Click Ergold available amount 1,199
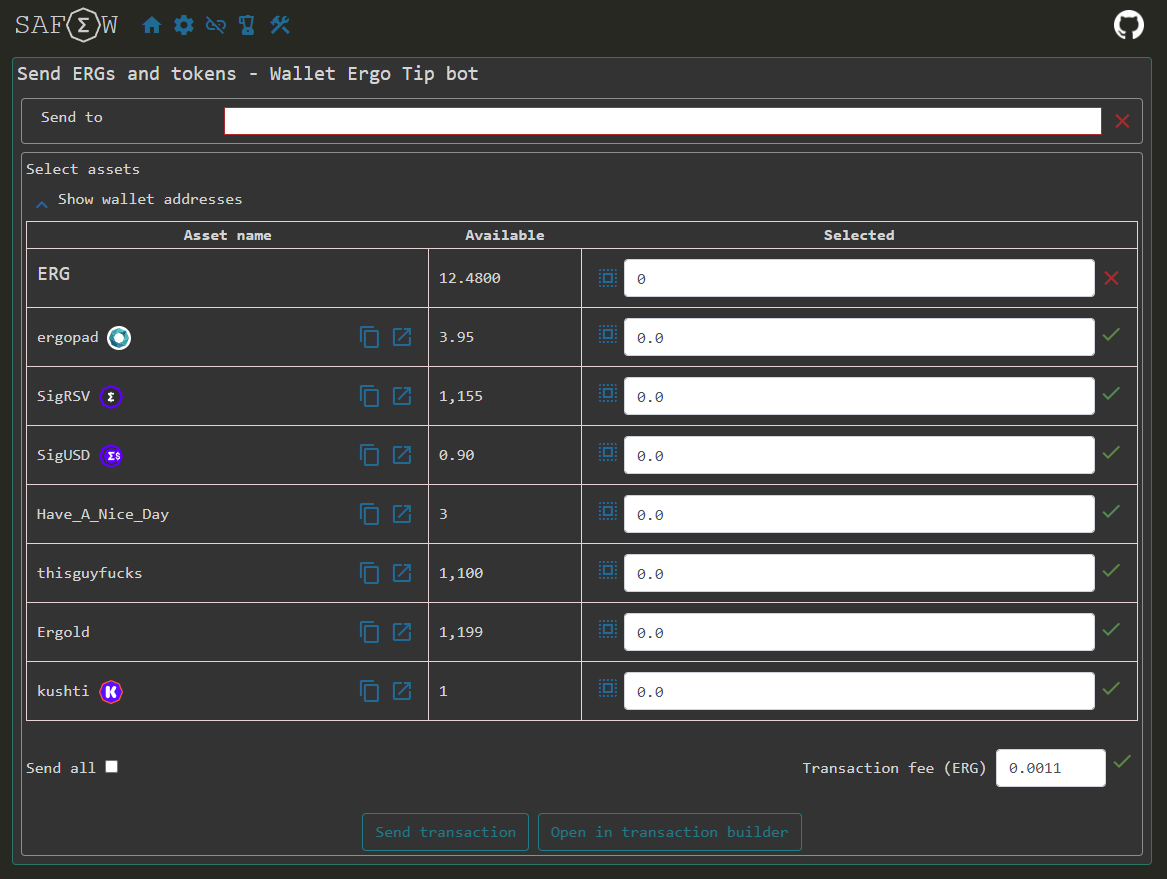This screenshot has height=879, width=1167. pyautogui.click(x=461, y=633)
